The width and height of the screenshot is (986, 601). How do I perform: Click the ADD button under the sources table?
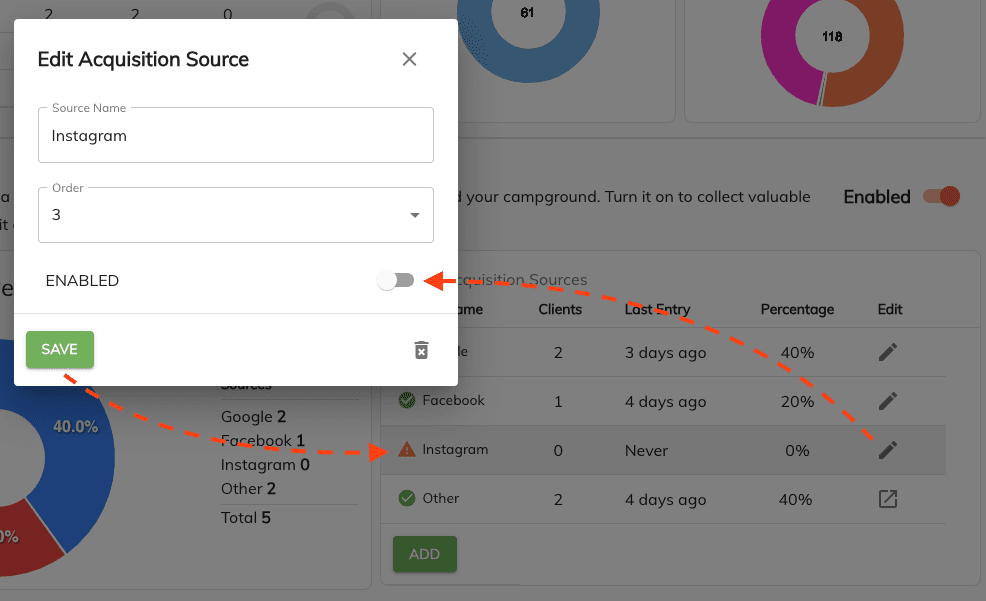[424, 554]
